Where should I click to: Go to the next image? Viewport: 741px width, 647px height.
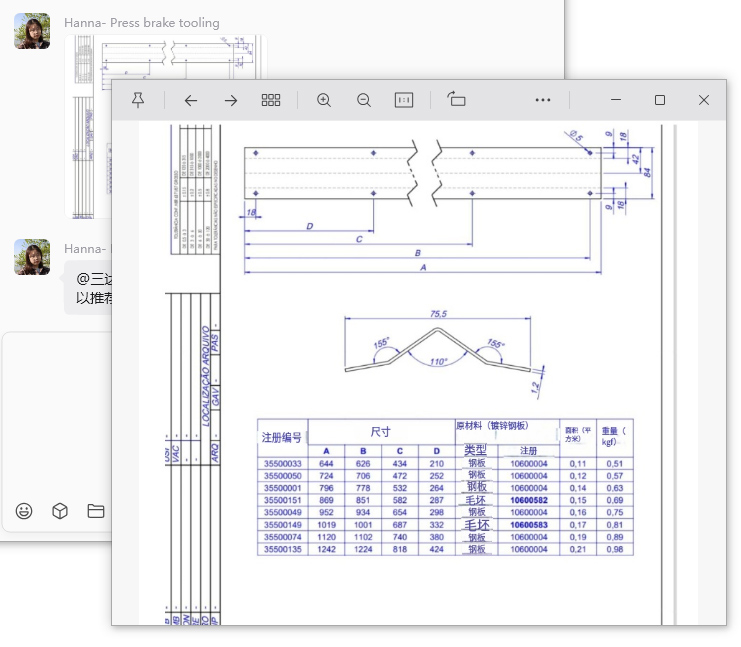(230, 100)
